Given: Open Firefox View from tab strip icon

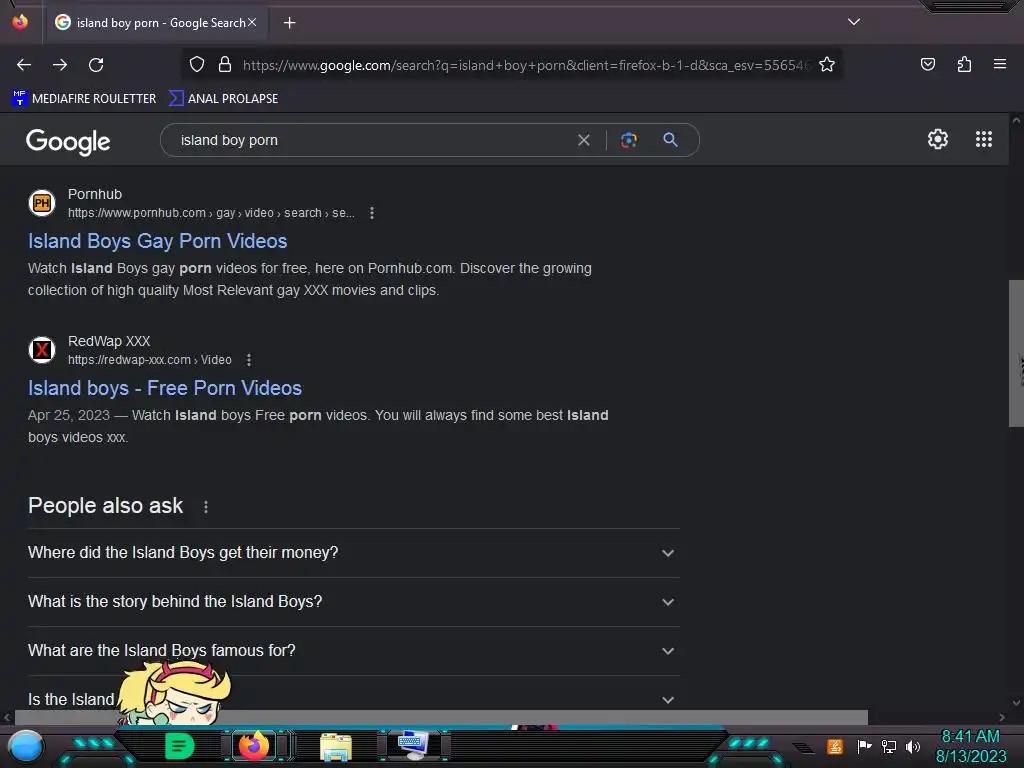Looking at the screenshot, I should (x=20, y=22).
